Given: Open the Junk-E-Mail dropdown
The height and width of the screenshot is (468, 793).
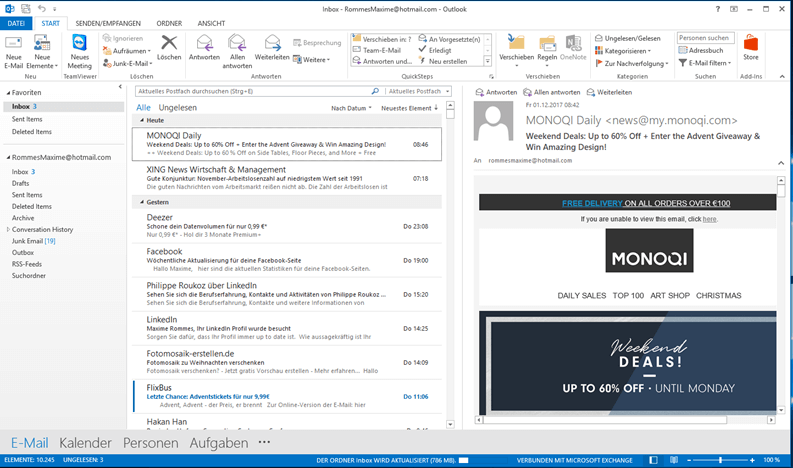Looking at the screenshot, I should tap(127, 63).
